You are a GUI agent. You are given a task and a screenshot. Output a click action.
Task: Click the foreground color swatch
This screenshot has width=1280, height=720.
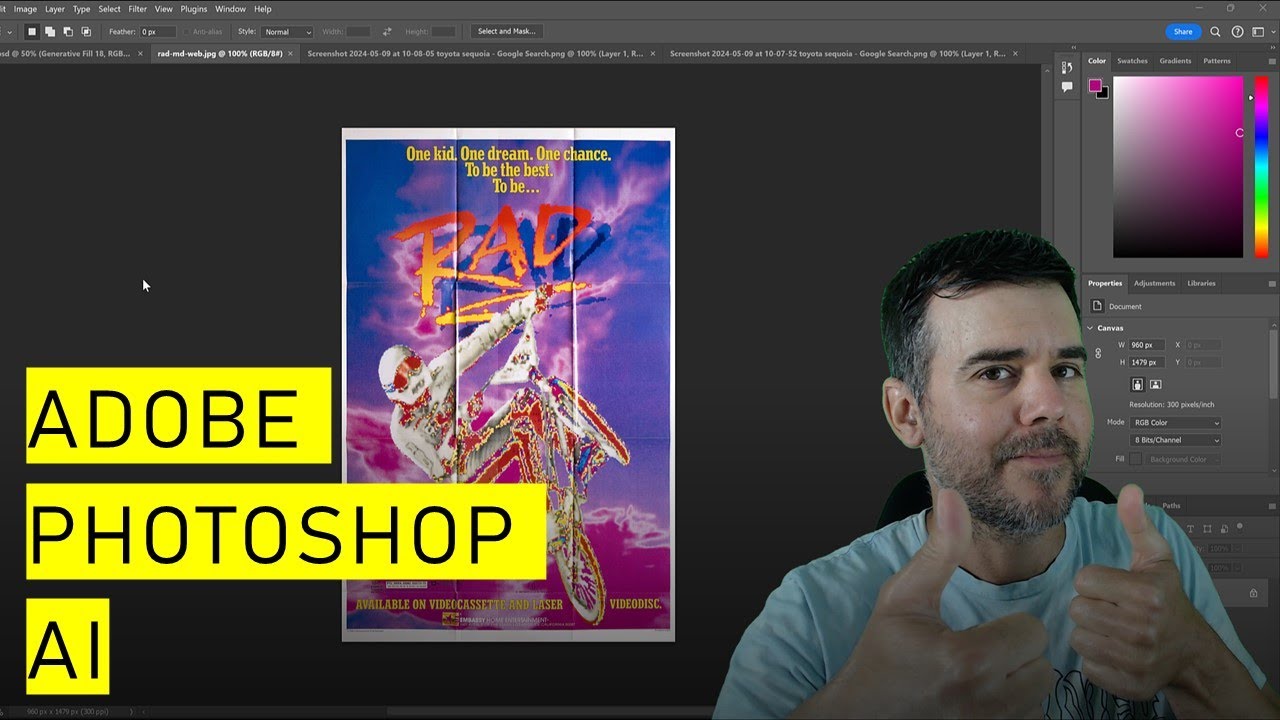pyautogui.click(x=1096, y=86)
